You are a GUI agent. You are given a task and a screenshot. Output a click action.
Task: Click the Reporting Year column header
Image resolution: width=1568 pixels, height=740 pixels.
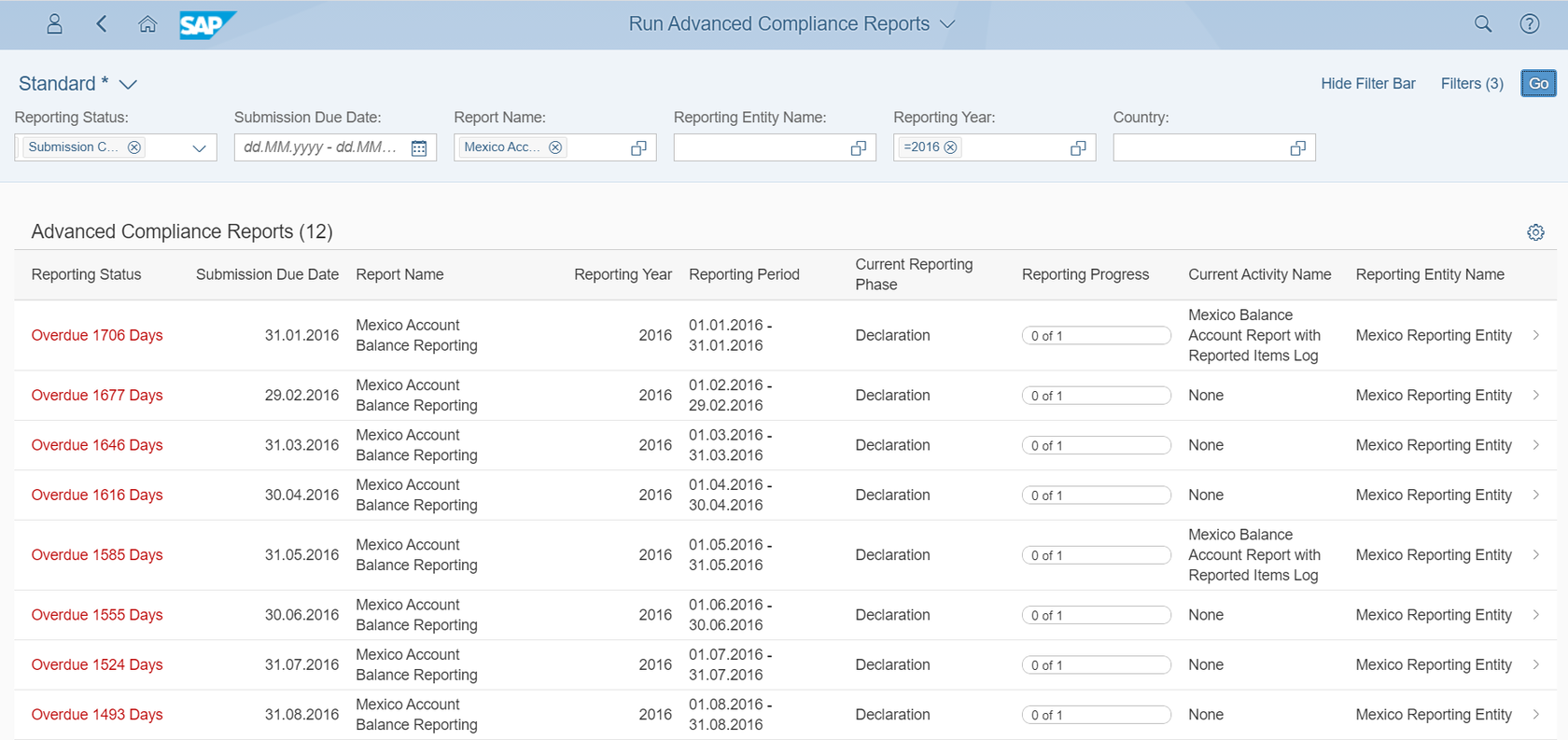pos(623,274)
